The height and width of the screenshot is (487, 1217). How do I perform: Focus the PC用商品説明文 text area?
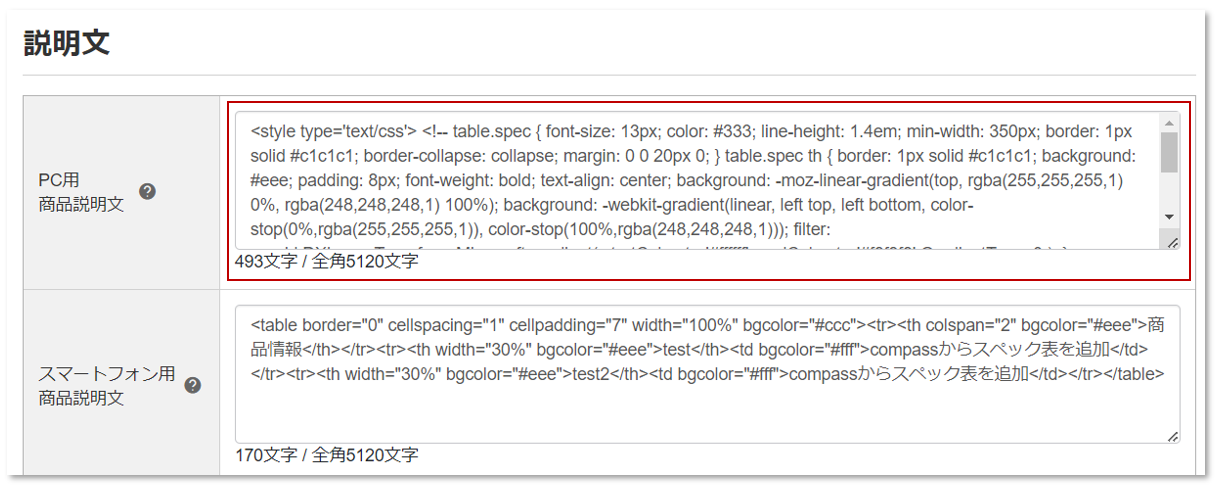coord(698,181)
